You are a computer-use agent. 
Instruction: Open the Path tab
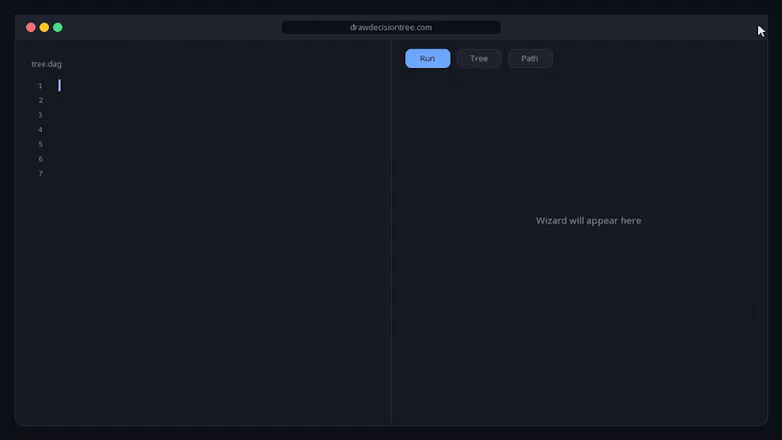coord(530,58)
